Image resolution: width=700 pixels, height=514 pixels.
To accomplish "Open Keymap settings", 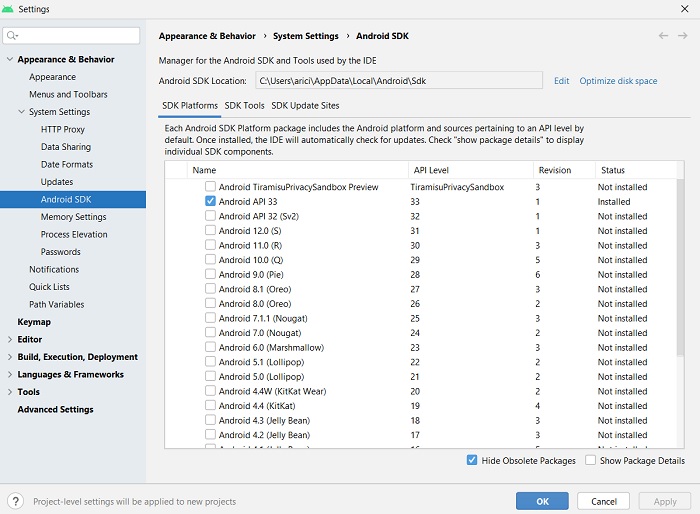I will 34,322.
